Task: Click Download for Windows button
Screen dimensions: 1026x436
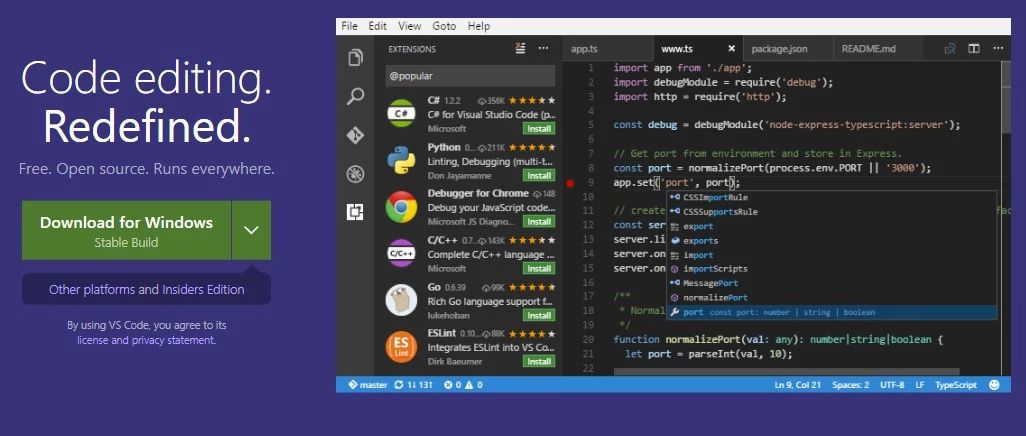Action: (x=126, y=230)
